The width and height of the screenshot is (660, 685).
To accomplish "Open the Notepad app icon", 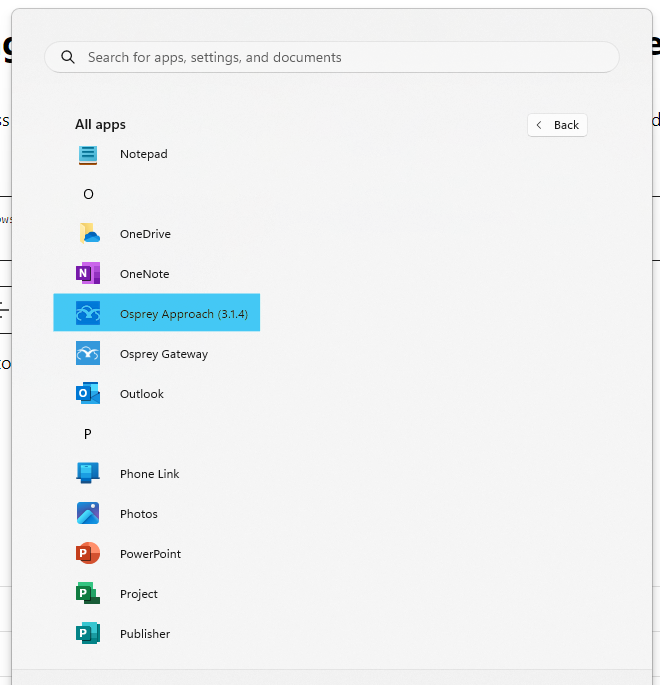I will (88, 155).
